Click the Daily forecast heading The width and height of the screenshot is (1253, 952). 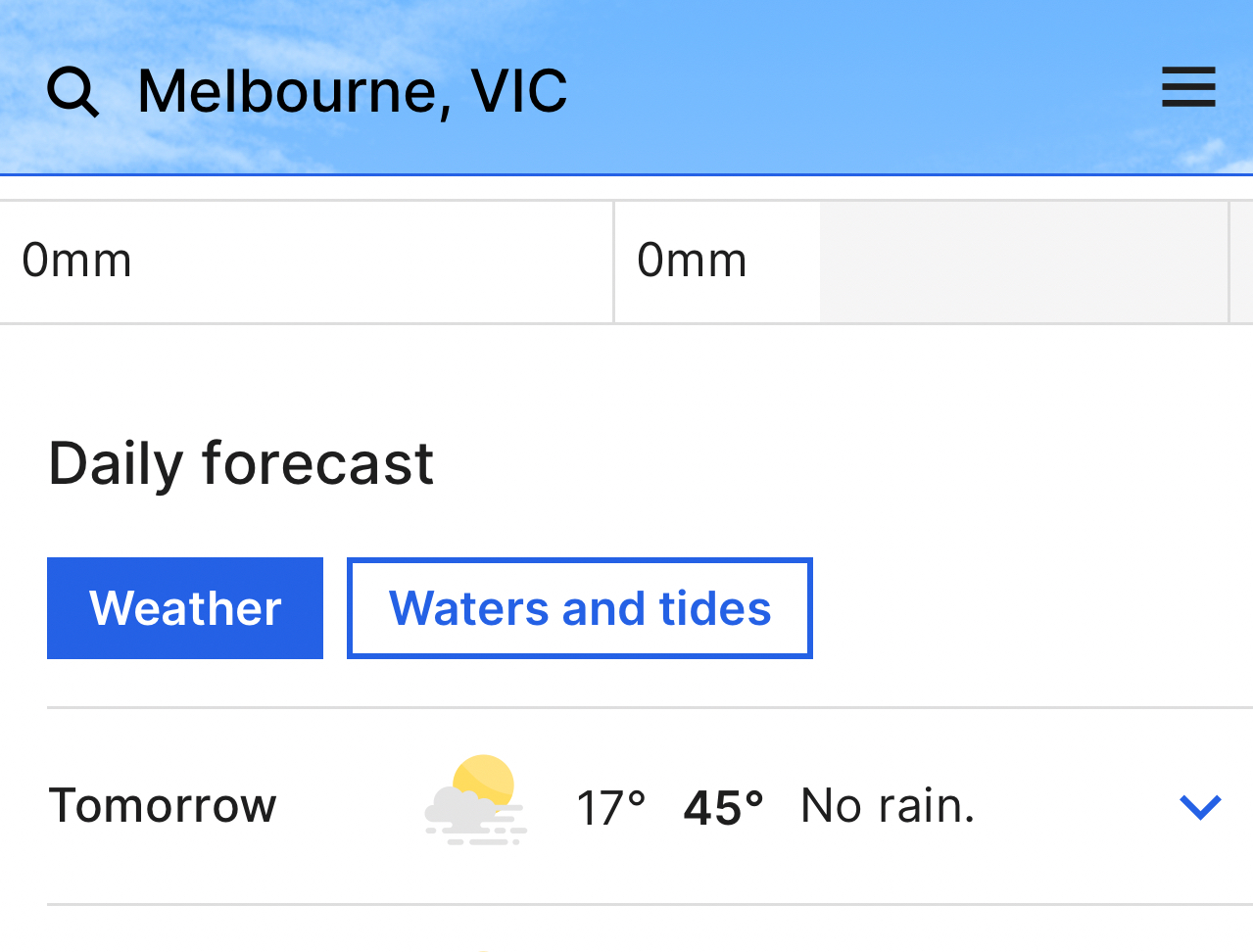tap(241, 463)
